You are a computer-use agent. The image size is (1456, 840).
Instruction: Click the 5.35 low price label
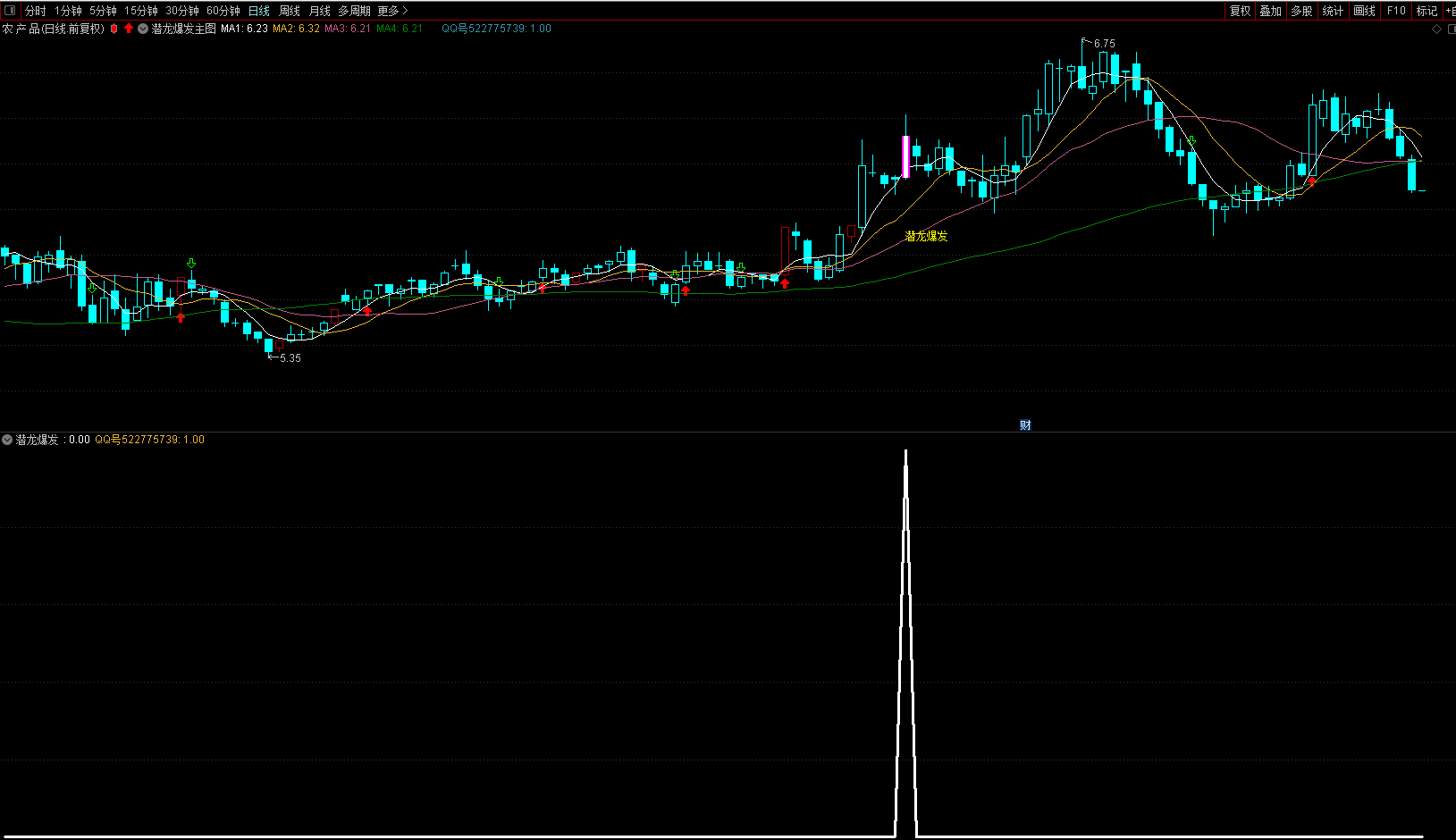click(290, 357)
